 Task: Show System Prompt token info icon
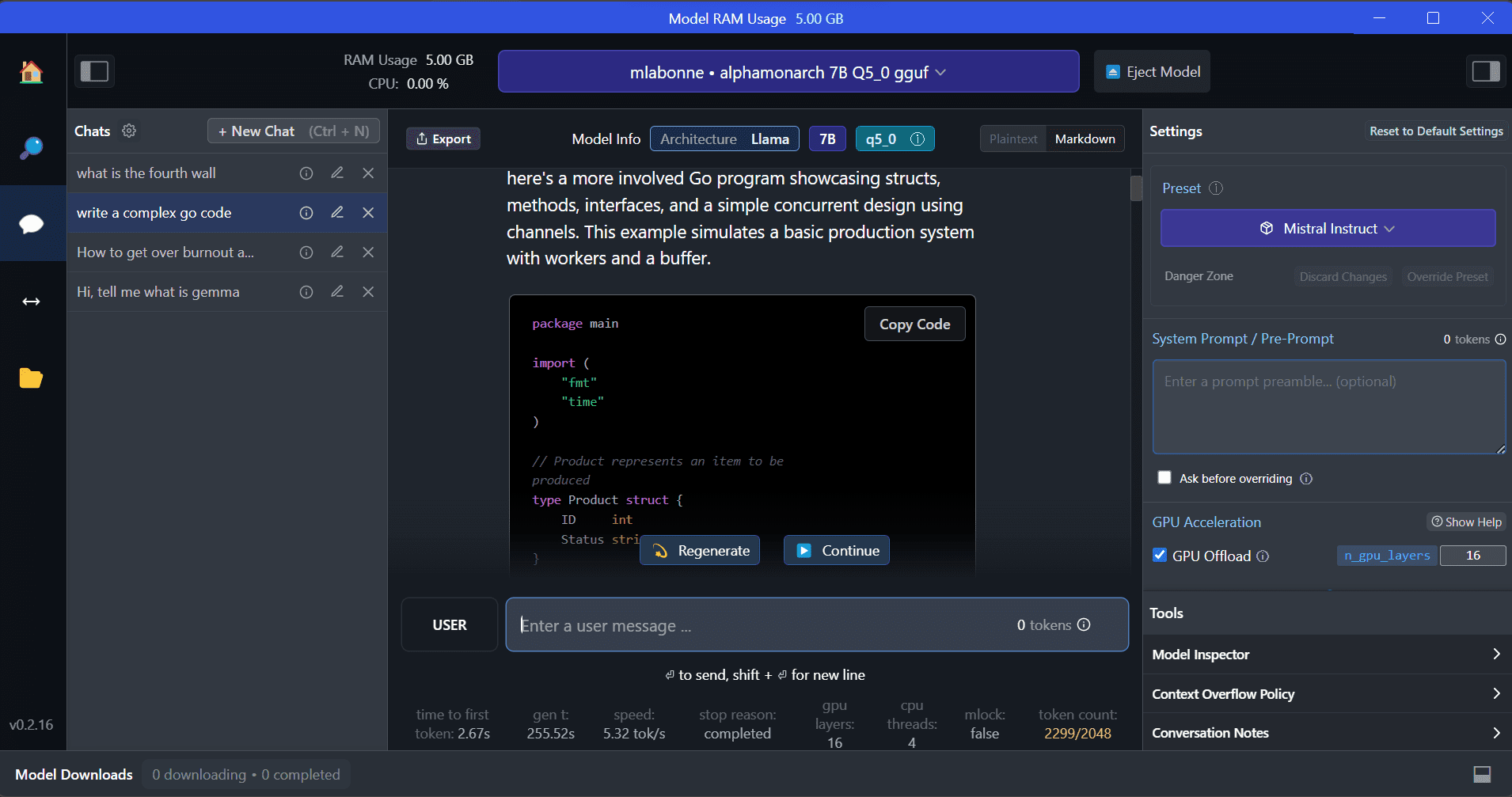tap(1500, 339)
